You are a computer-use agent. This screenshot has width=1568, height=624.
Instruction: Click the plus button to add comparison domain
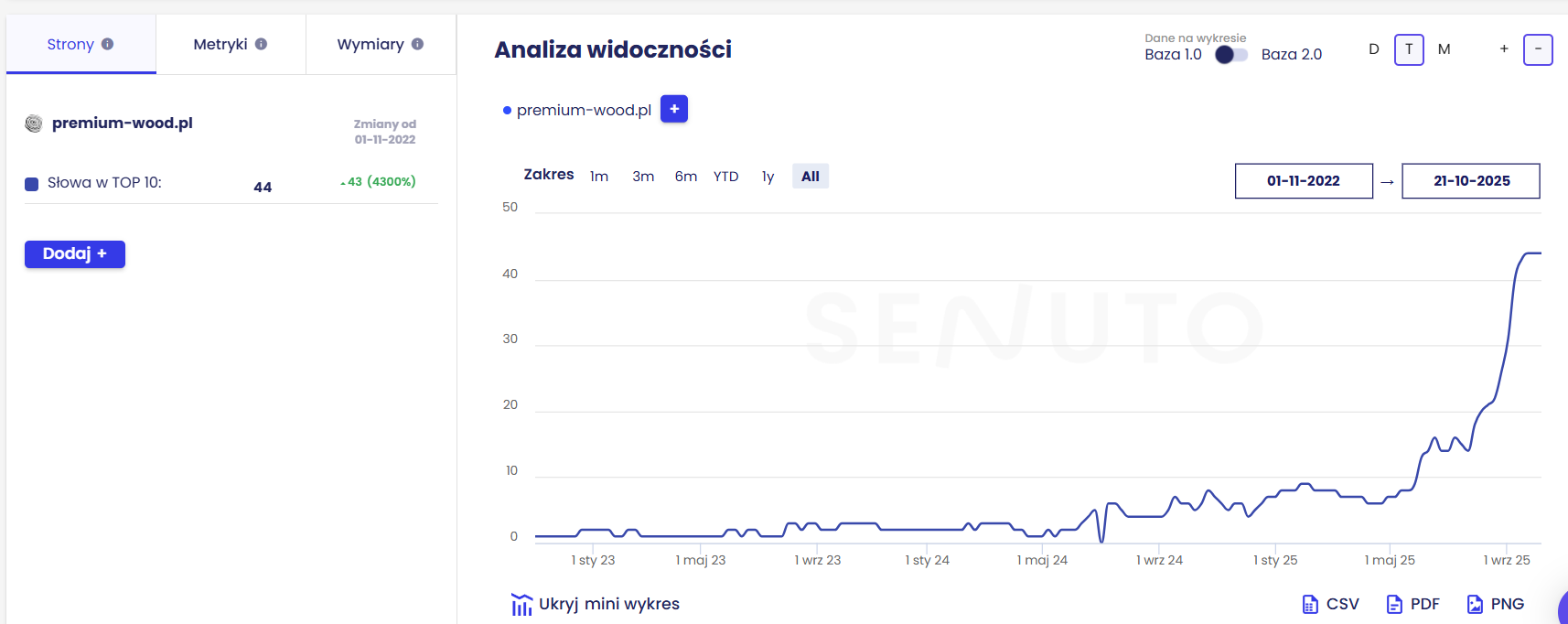[x=674, y=109]
